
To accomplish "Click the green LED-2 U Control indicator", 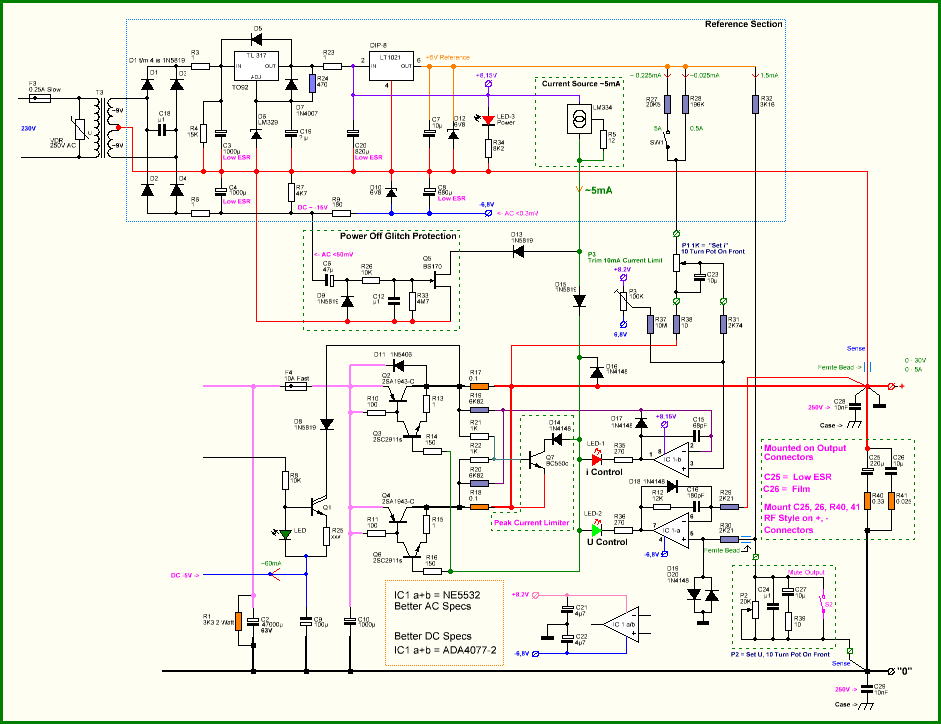I will (597, 530).
